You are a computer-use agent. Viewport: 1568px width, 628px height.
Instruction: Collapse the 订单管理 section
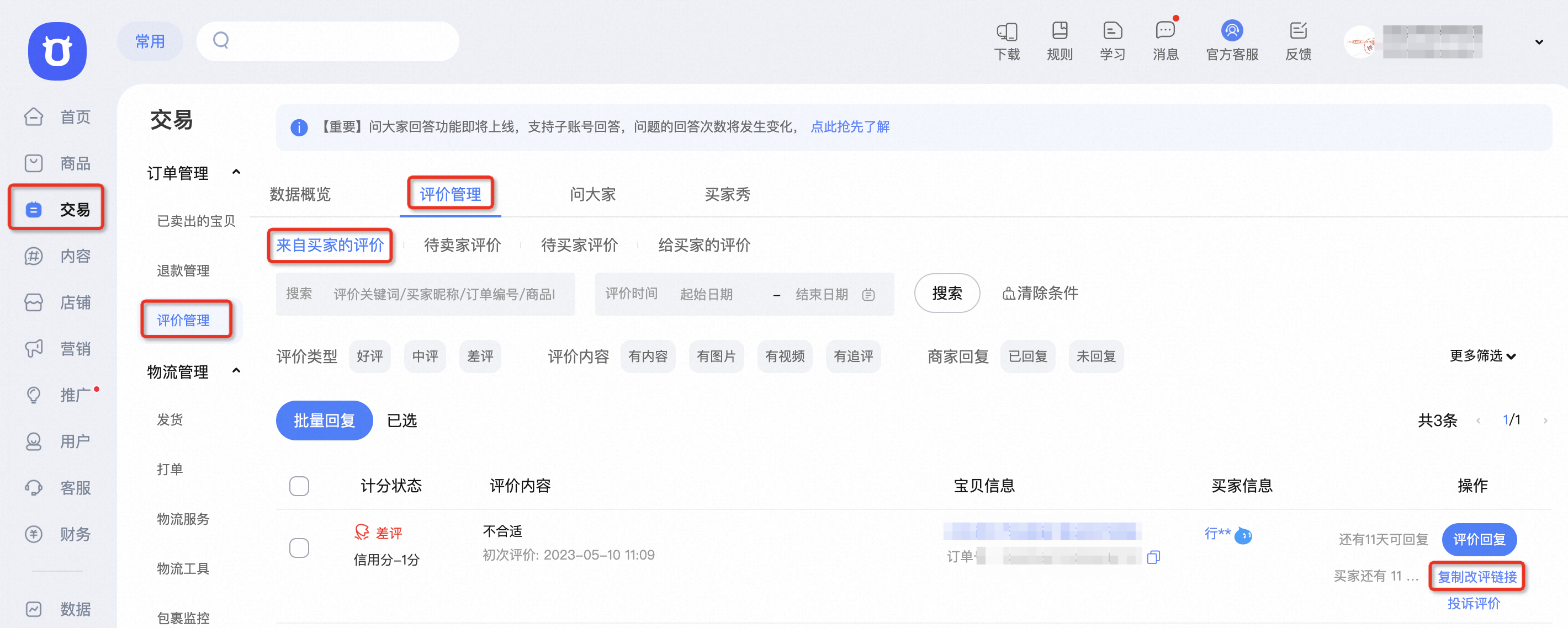(x=236, y=172)
